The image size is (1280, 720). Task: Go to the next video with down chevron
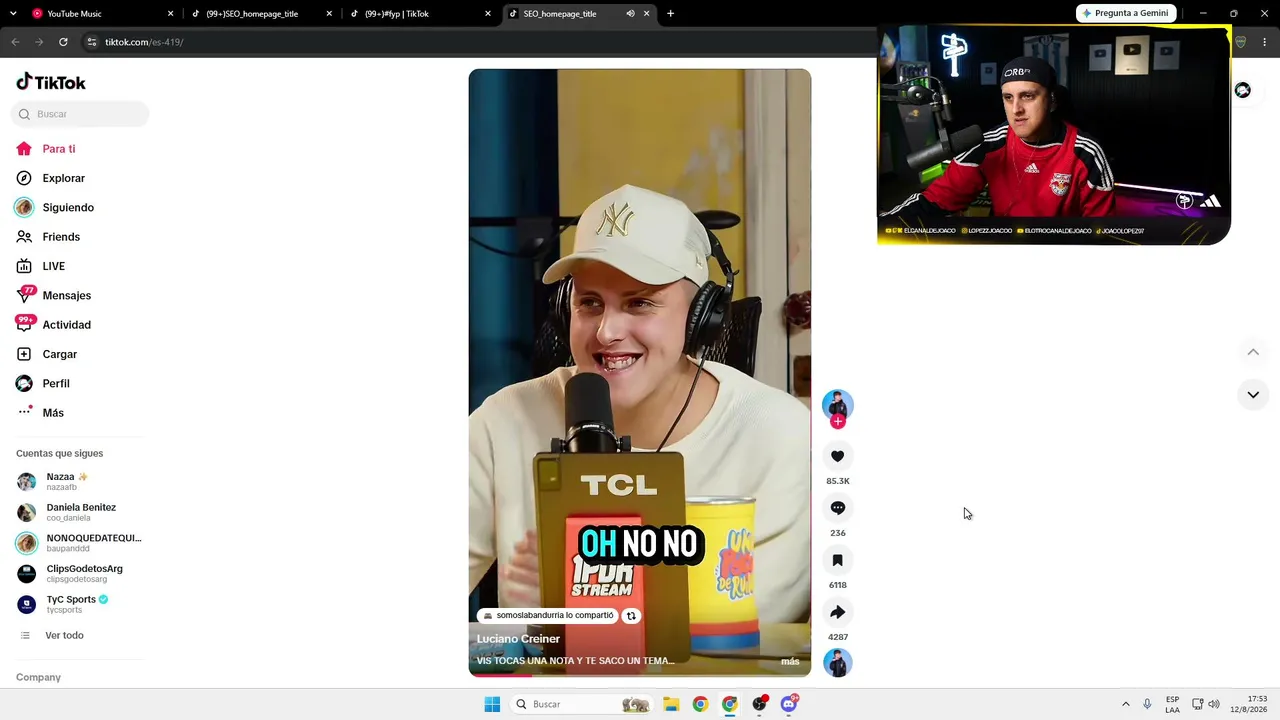tap(1253, 395)
